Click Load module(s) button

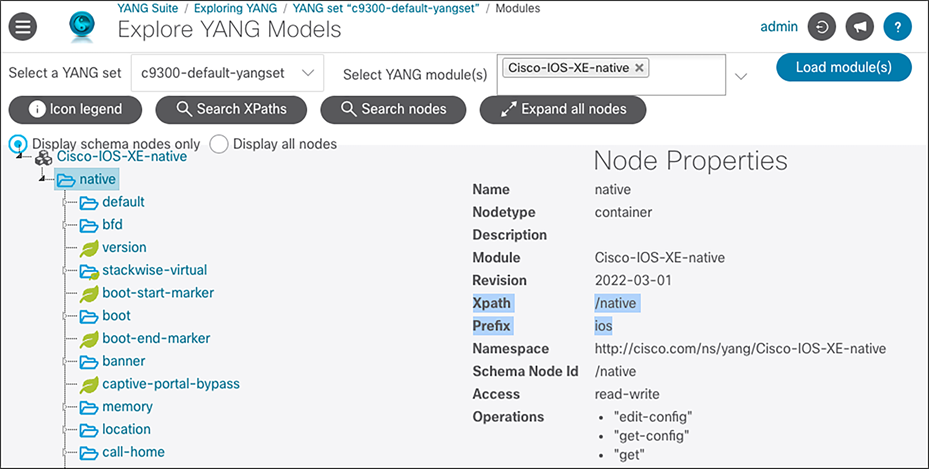(x=844, y=67)
